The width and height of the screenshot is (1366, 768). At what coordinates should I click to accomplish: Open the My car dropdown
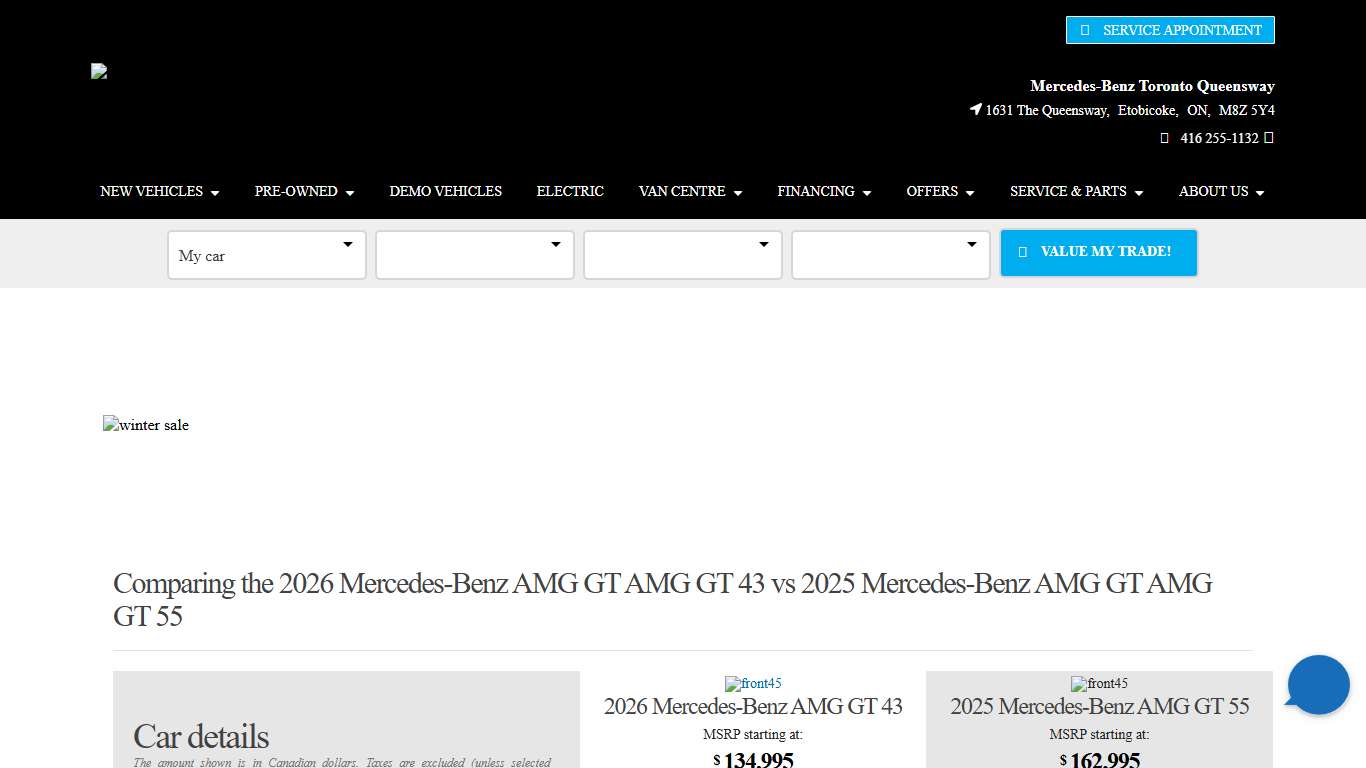point(266,255)
